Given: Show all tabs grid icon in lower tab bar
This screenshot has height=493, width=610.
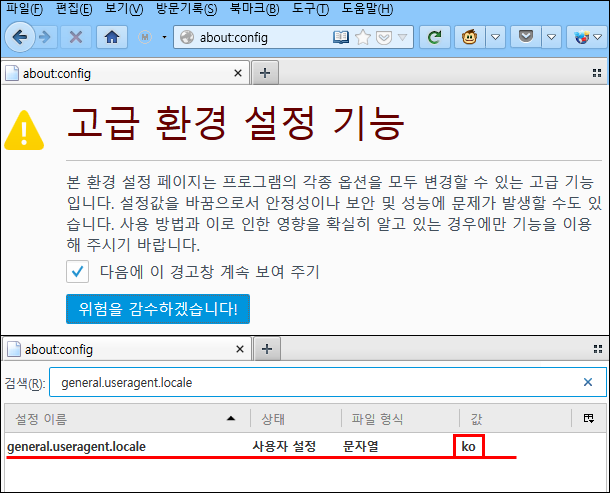Looking at the screenshot, I should [x=598, y=349].
